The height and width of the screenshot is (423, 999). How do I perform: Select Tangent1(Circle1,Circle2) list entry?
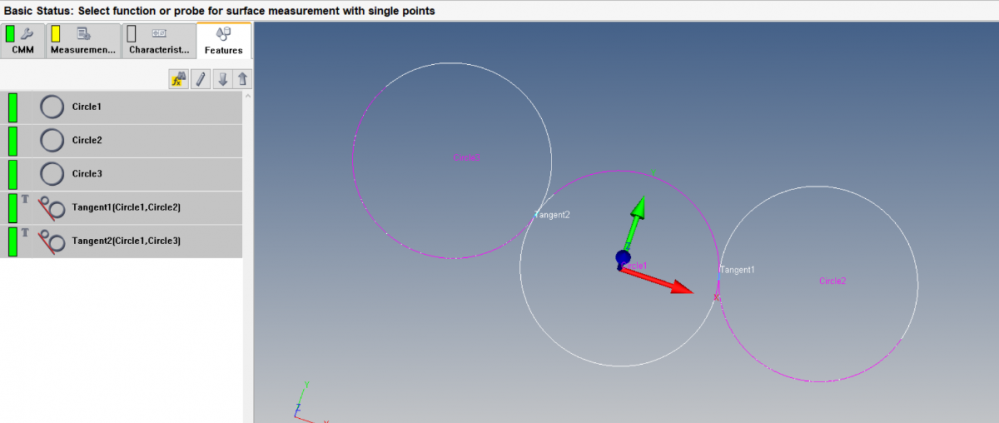pos(126,208)
